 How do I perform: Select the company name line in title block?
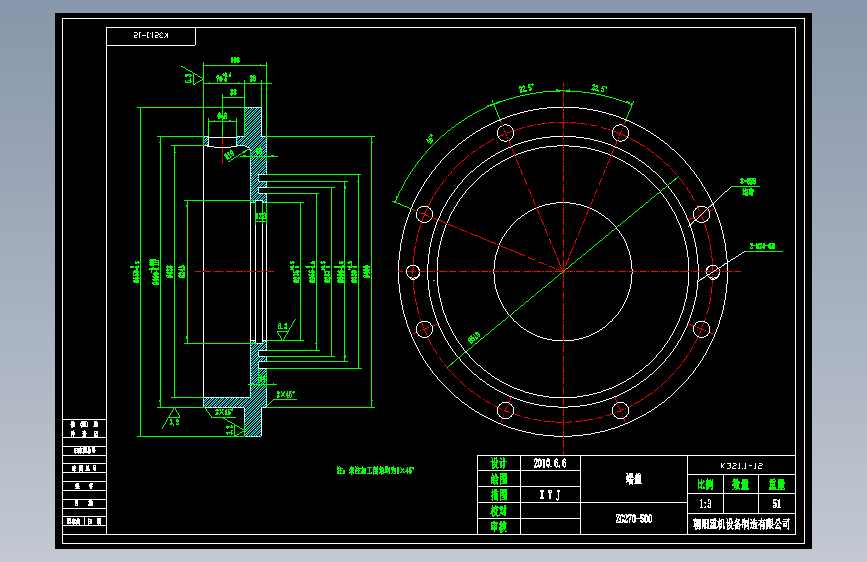pyautogui.click(x=741, y=524)
